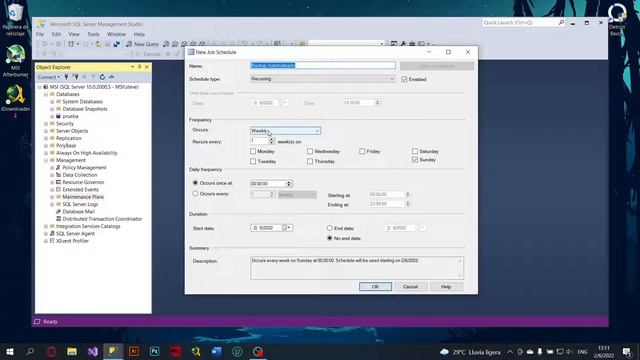Open the Tools menu
The height and width of the screenshot is (360, 640).
[x=93, y=34]
